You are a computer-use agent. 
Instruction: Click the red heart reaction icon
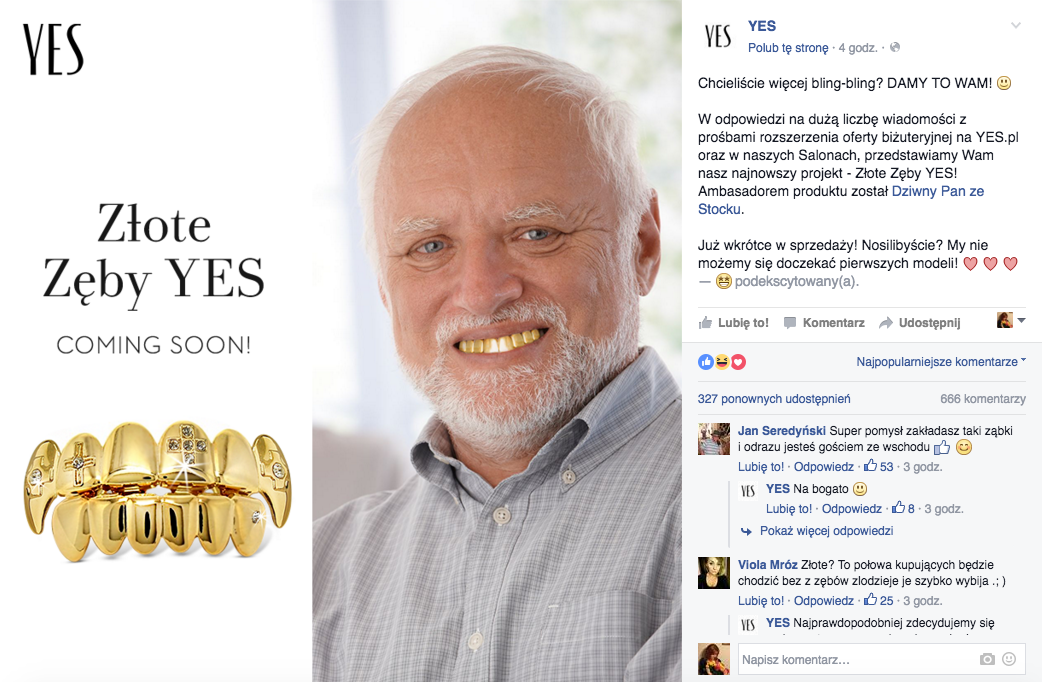coord(738,362)
